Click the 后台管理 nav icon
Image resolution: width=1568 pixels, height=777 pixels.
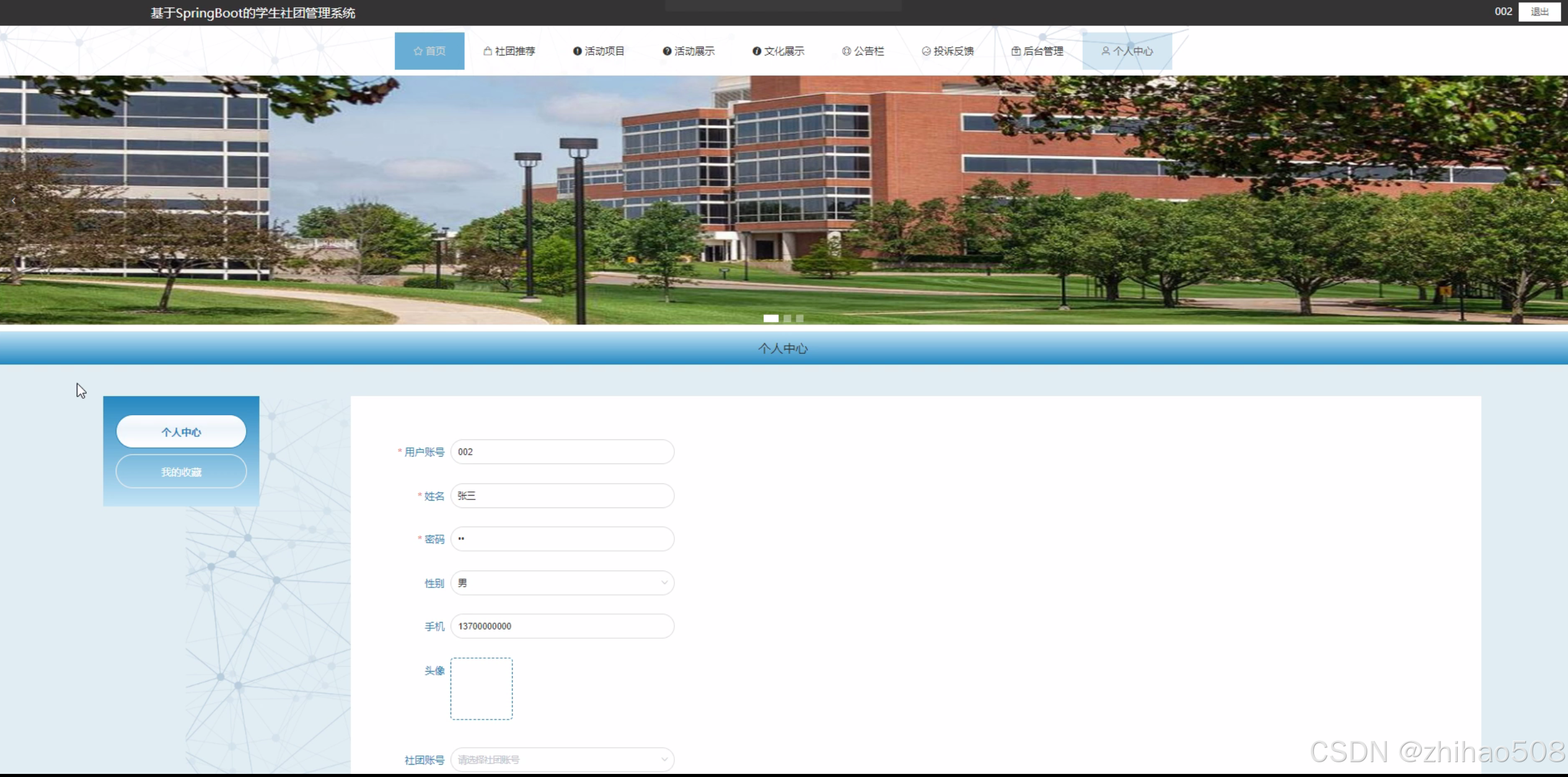(x=1016, y=51)
